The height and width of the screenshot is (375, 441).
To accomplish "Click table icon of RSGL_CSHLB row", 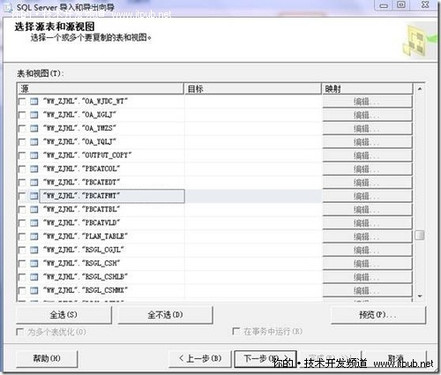I will pos(34,277).
